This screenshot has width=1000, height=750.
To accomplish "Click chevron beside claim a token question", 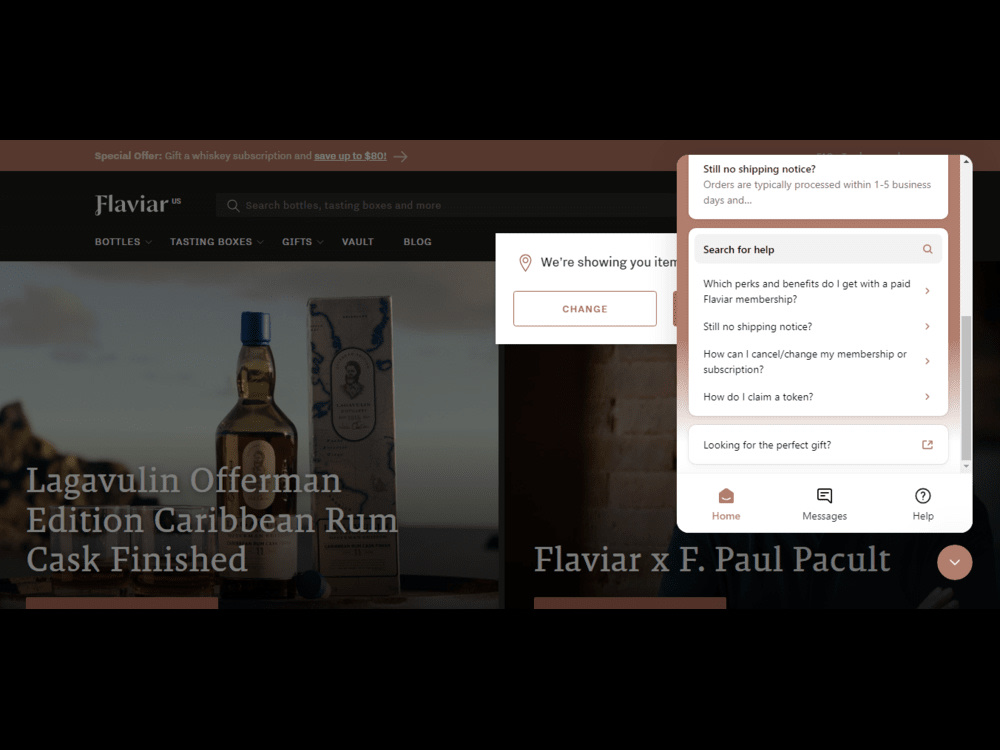I will click(x=927, y=397).
